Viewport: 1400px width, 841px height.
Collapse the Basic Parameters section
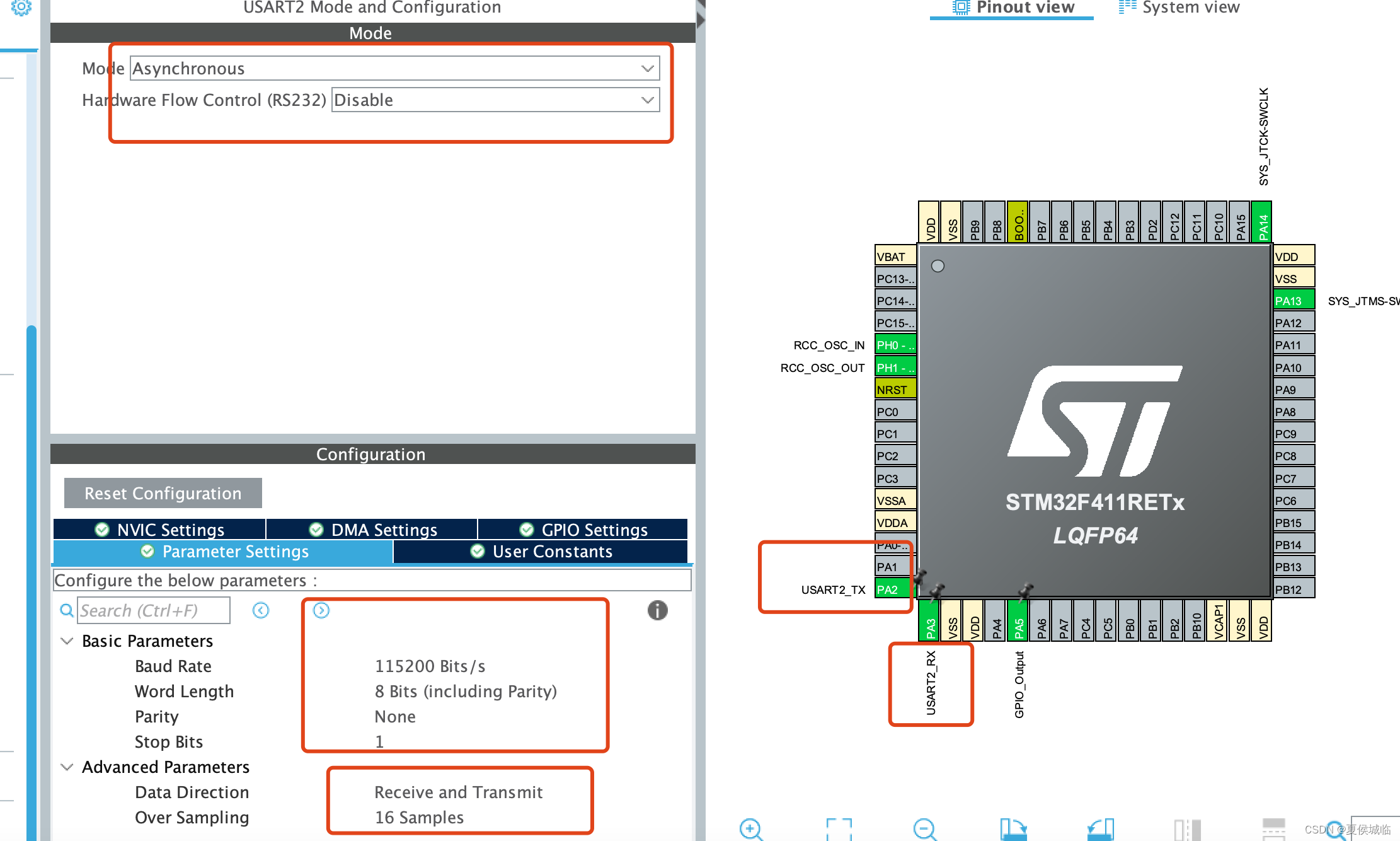[67, 641]
